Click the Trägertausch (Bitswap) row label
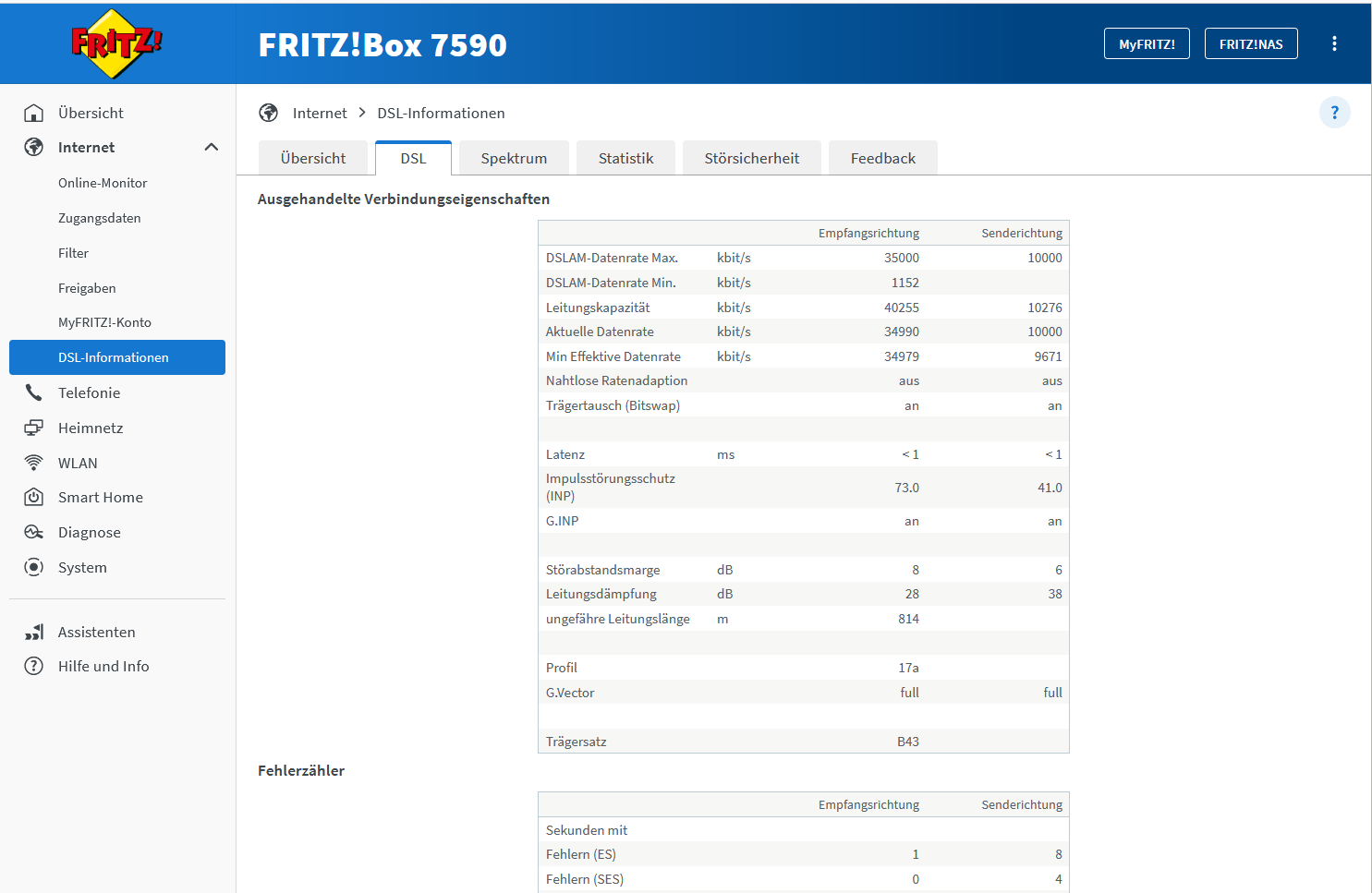This screenshot has width=1372, height=893. (613, 405)
